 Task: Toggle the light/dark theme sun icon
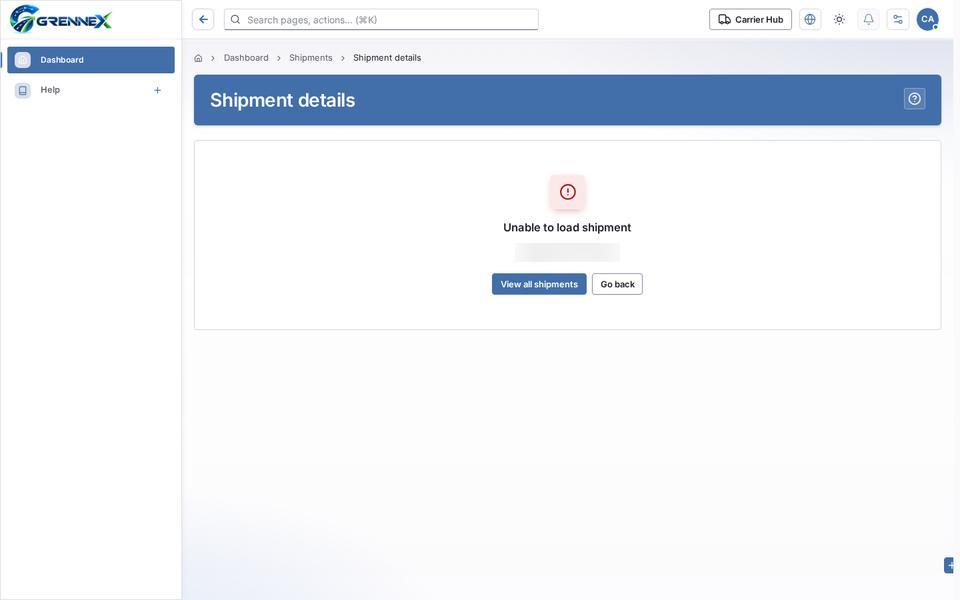click(839, 20)
